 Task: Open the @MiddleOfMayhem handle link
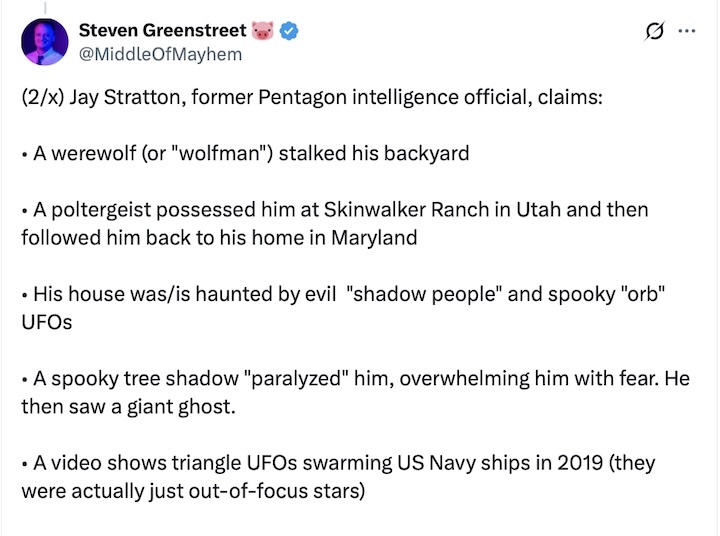[160, 53]
